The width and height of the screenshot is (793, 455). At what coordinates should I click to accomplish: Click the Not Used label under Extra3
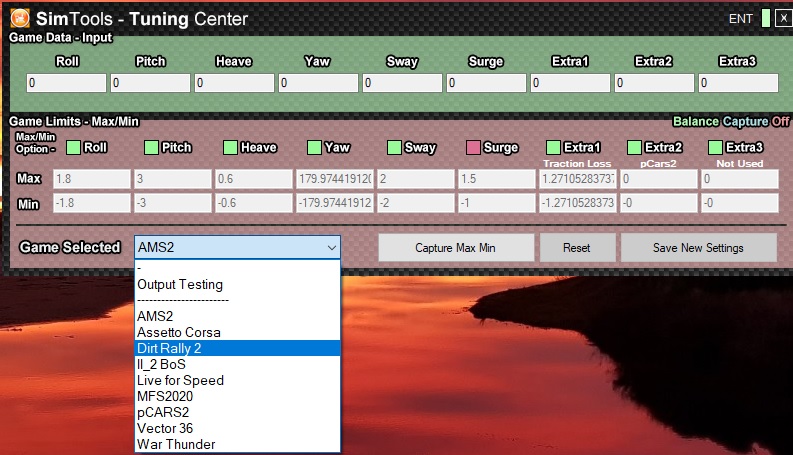[739, 164]
